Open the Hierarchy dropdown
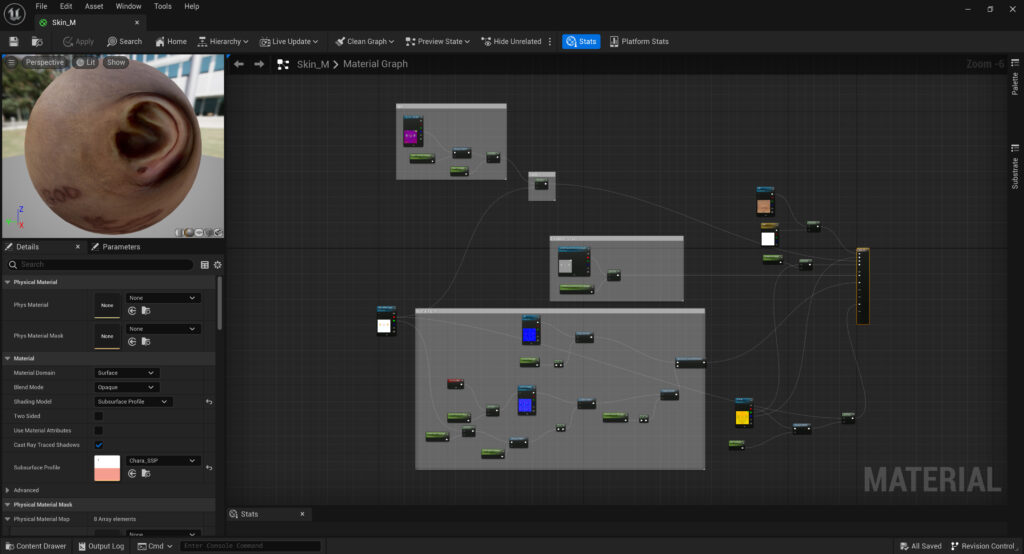 223,41
